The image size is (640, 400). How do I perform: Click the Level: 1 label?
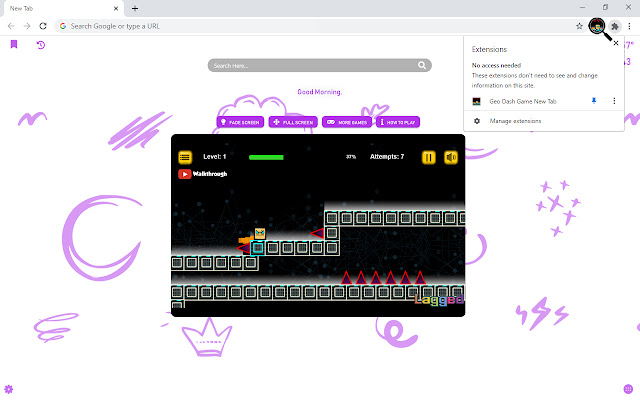coord(215,157)
